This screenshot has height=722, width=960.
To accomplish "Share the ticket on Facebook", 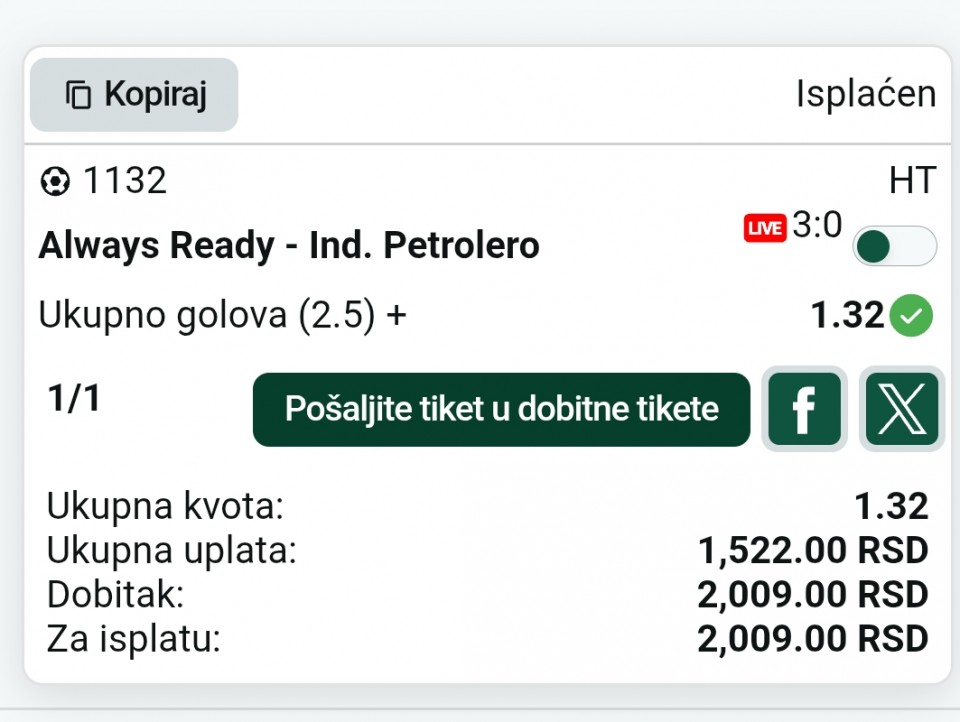I will click(804, 409).
